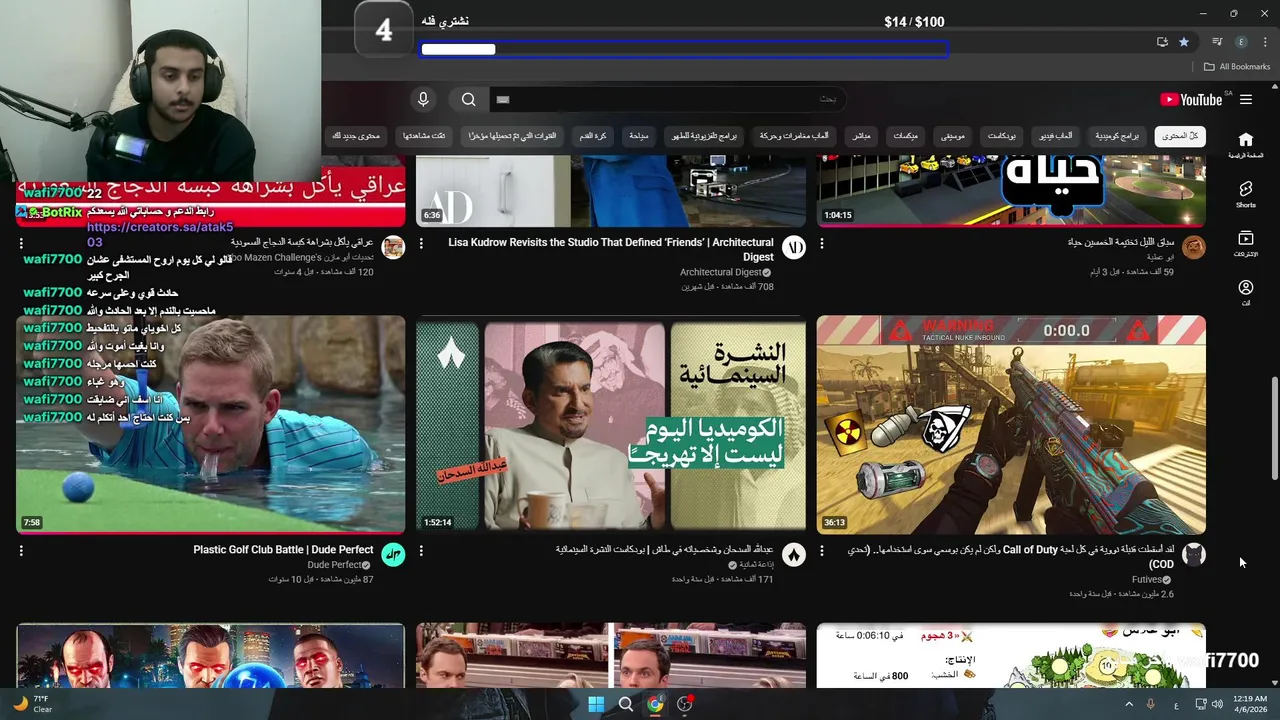Click the Lisa Kudrow Revisits the Studio title
The image size is (1280, 720).
point(611,249)
